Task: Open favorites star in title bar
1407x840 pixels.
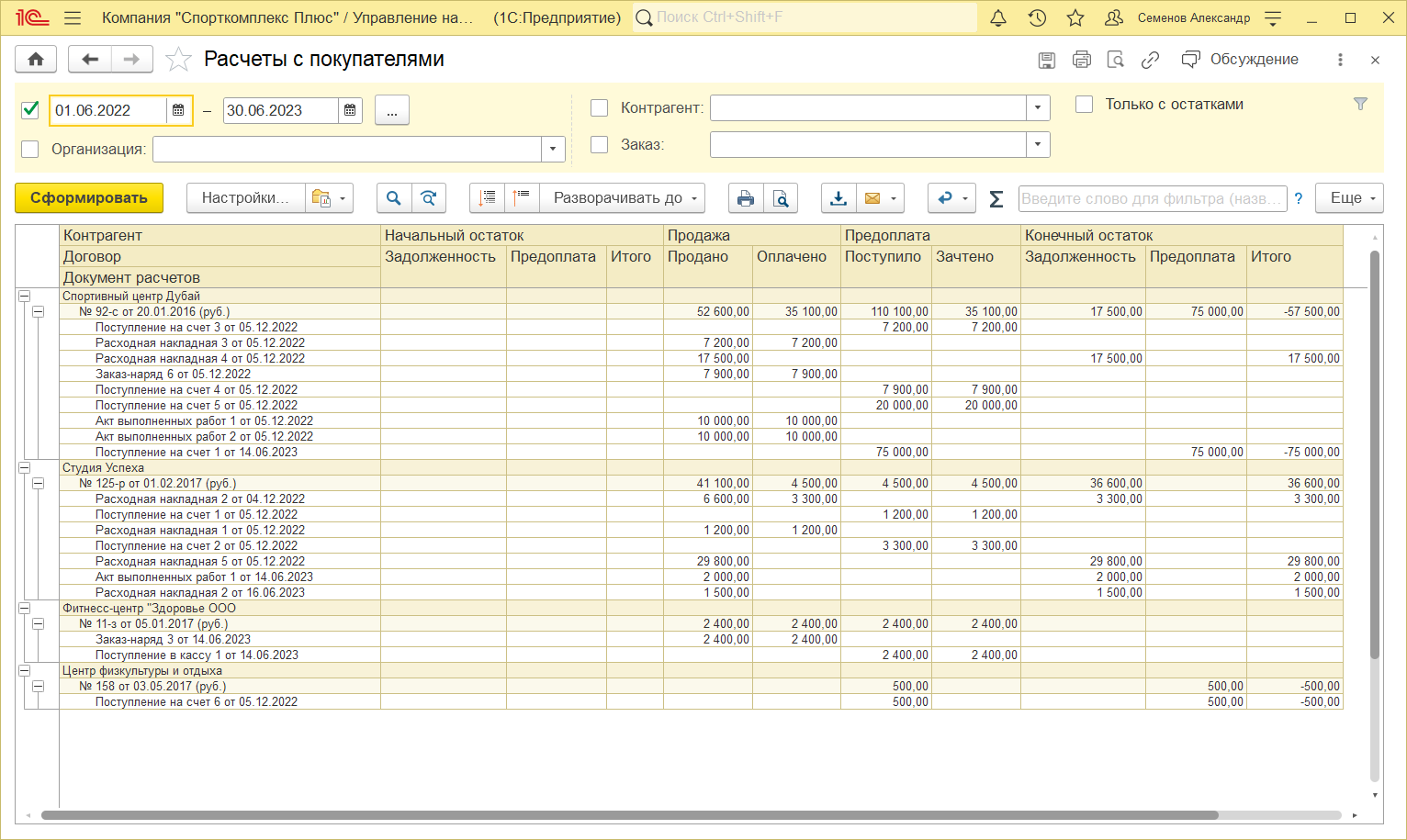Action: tap(1075, 18)
